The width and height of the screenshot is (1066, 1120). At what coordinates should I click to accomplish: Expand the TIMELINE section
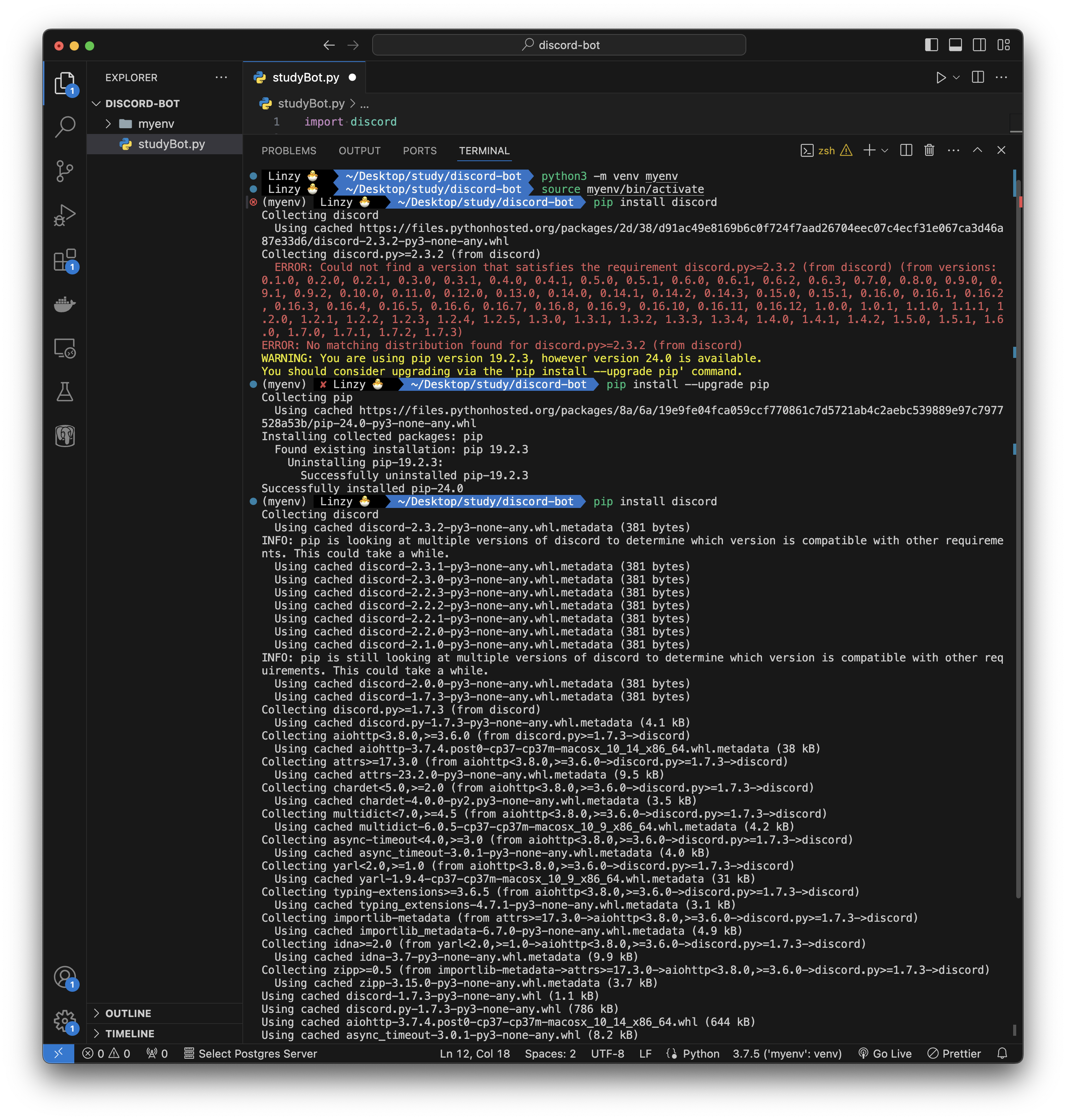coord(165,1033)
